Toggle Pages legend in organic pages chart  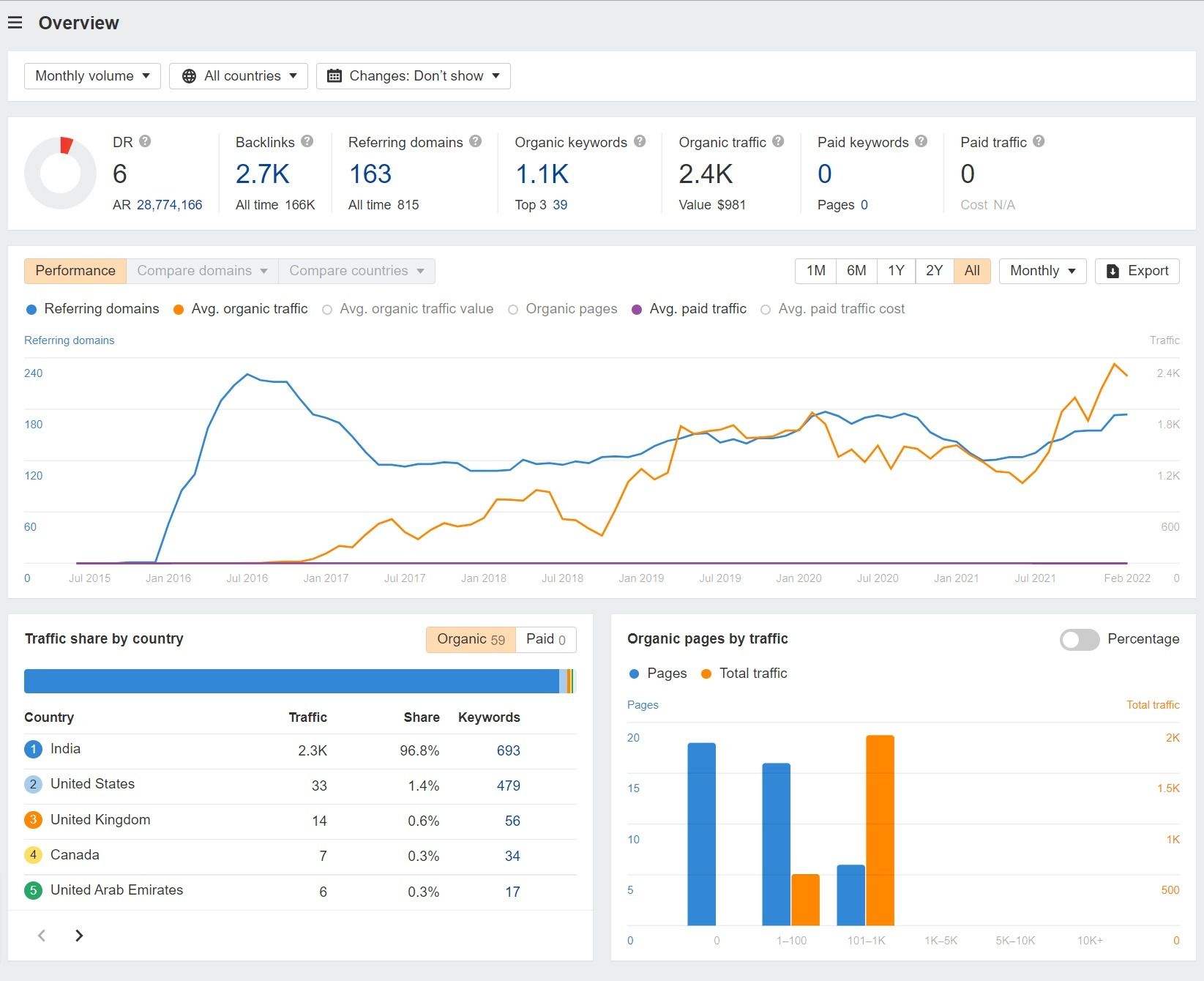pyautogui.click(x=658, y=674)
